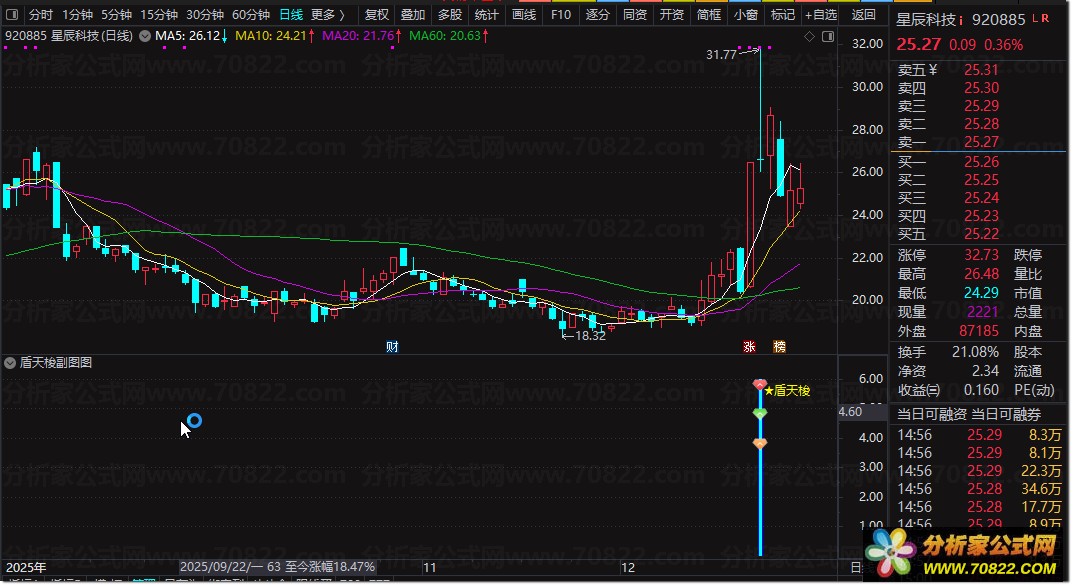Viewport: 1073px width, 585px height.
Task: Open 复权 price adjustment option
Action: pyautogui.click(x=376, y=14)
